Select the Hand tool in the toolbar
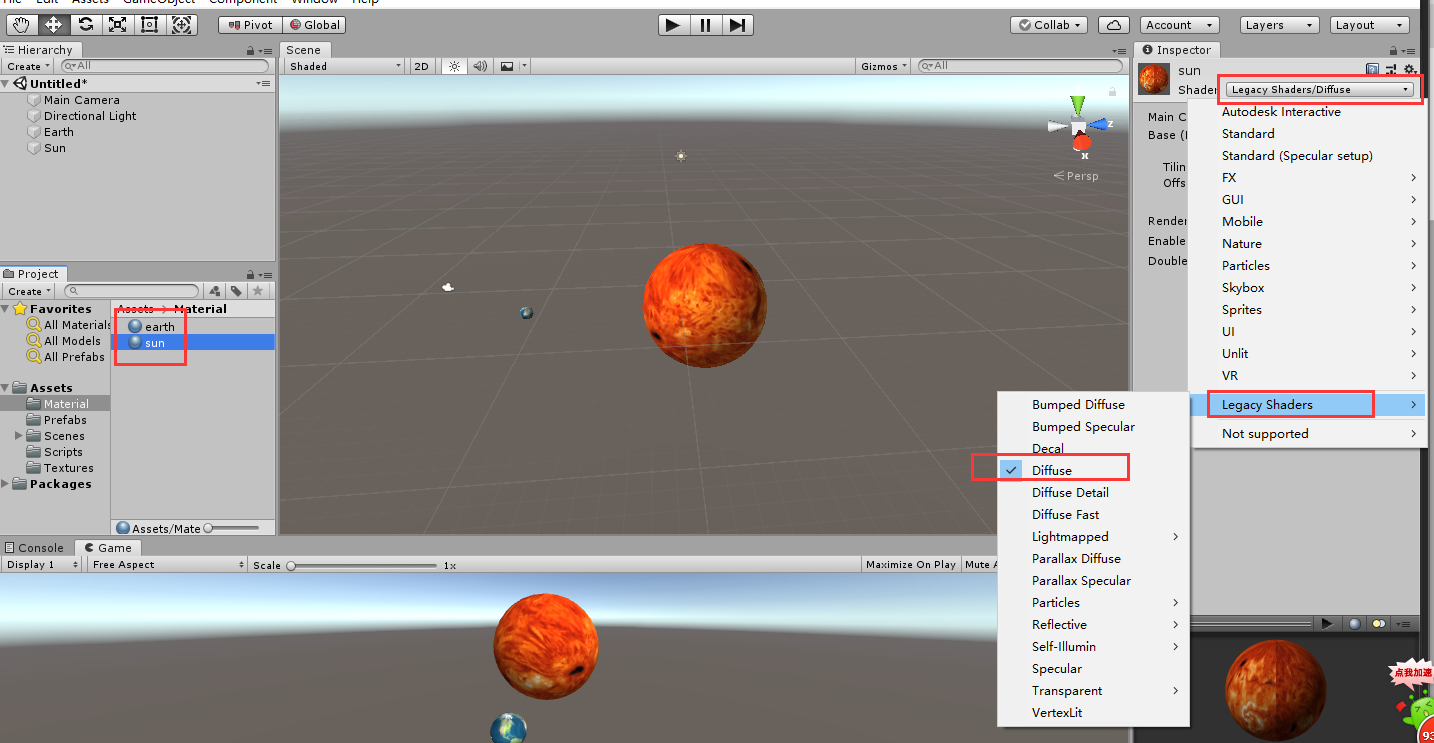The width and height of the screenshot is (1434, 743). 21,24
